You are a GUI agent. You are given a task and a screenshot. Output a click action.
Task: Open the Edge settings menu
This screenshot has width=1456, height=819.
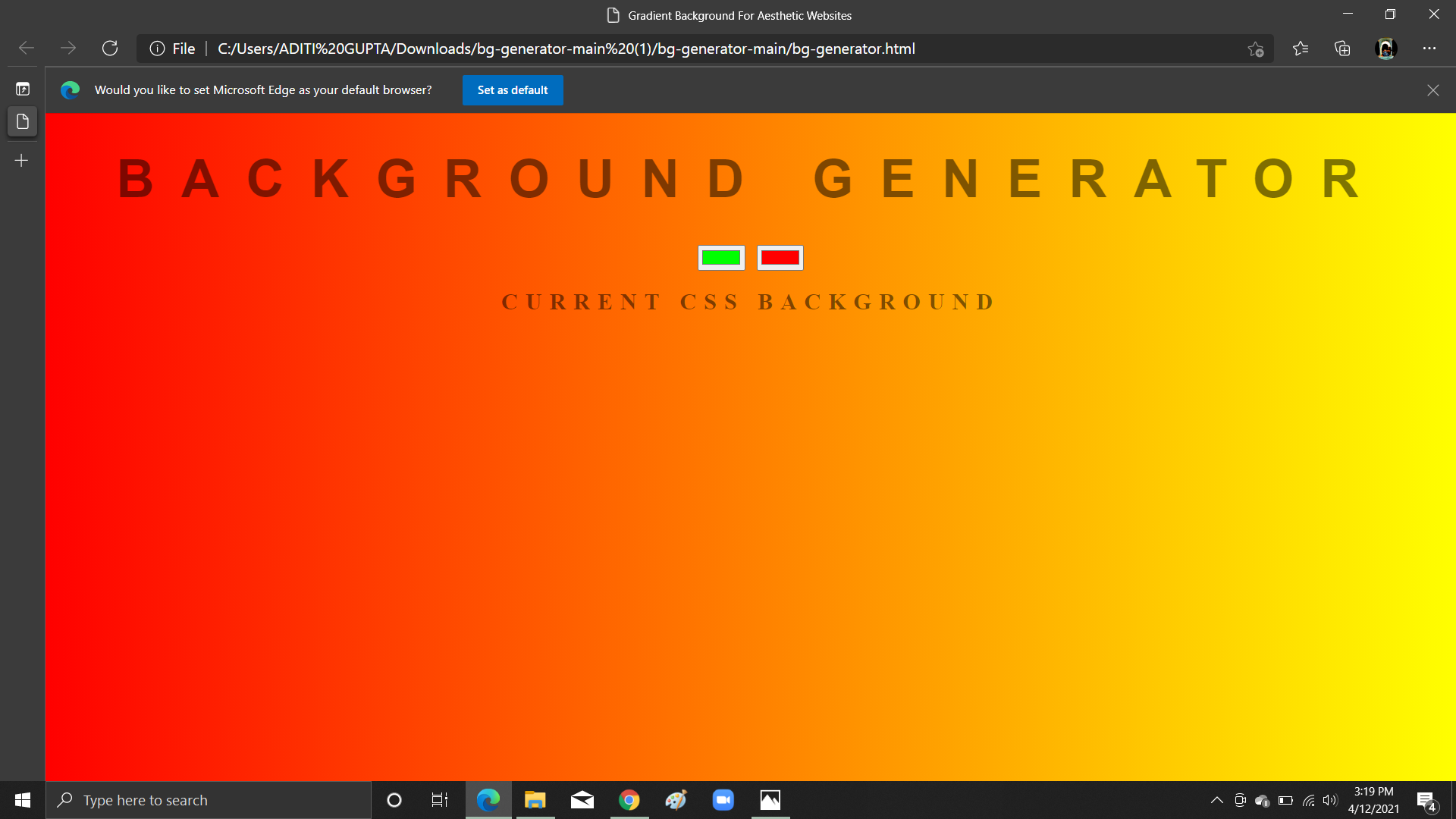coord(1430,48)
